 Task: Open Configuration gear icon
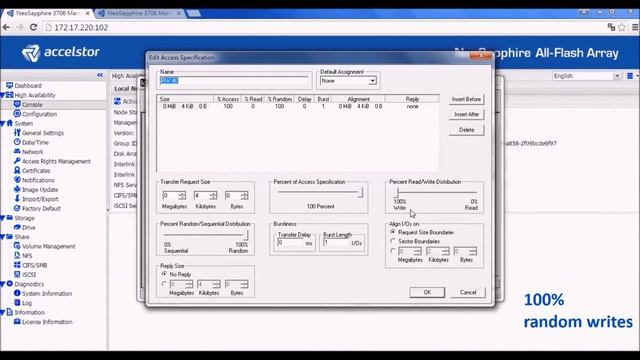click(17, 114)
